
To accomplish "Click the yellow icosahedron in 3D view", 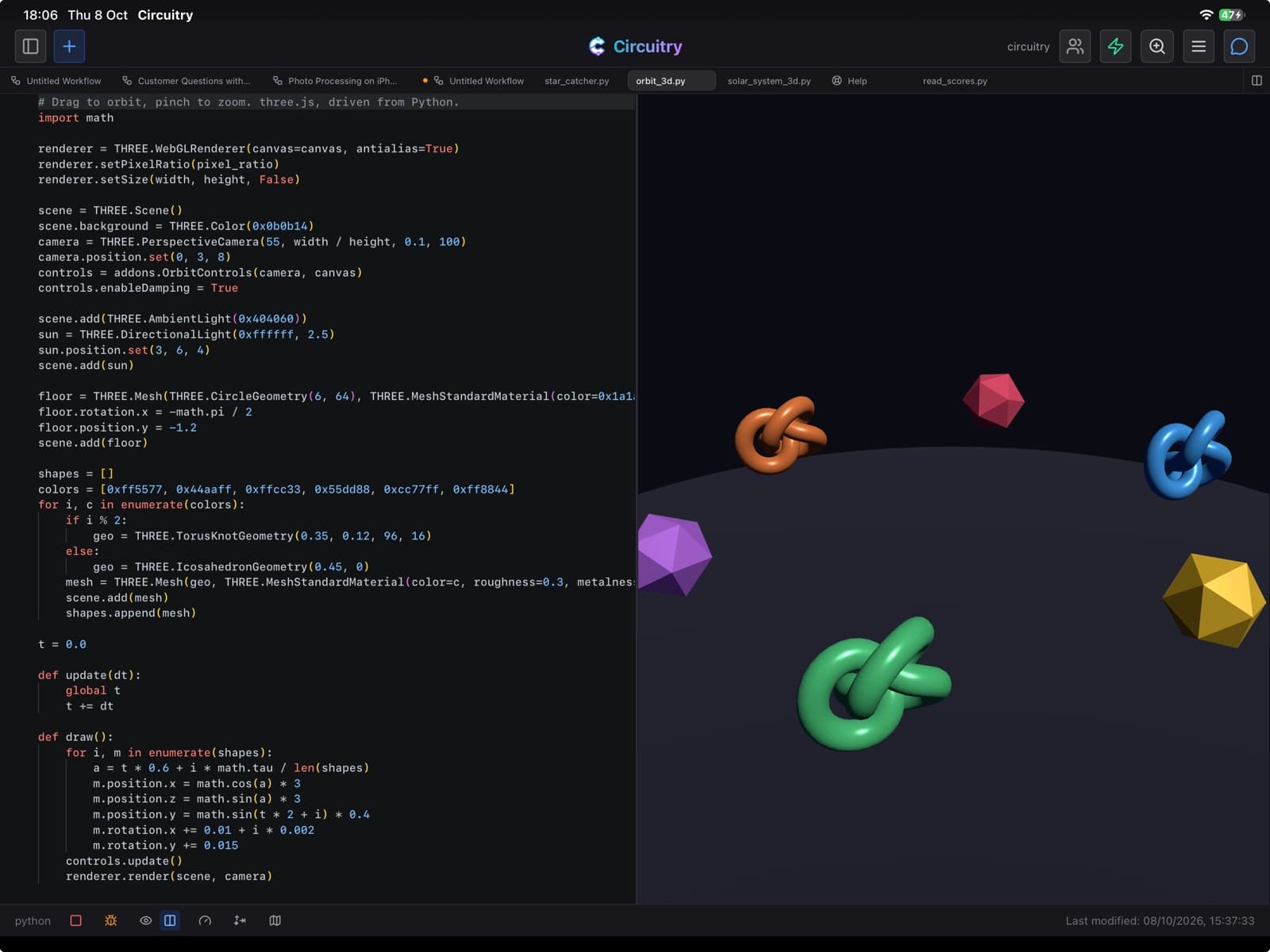I will click(x=1214, y=601).
